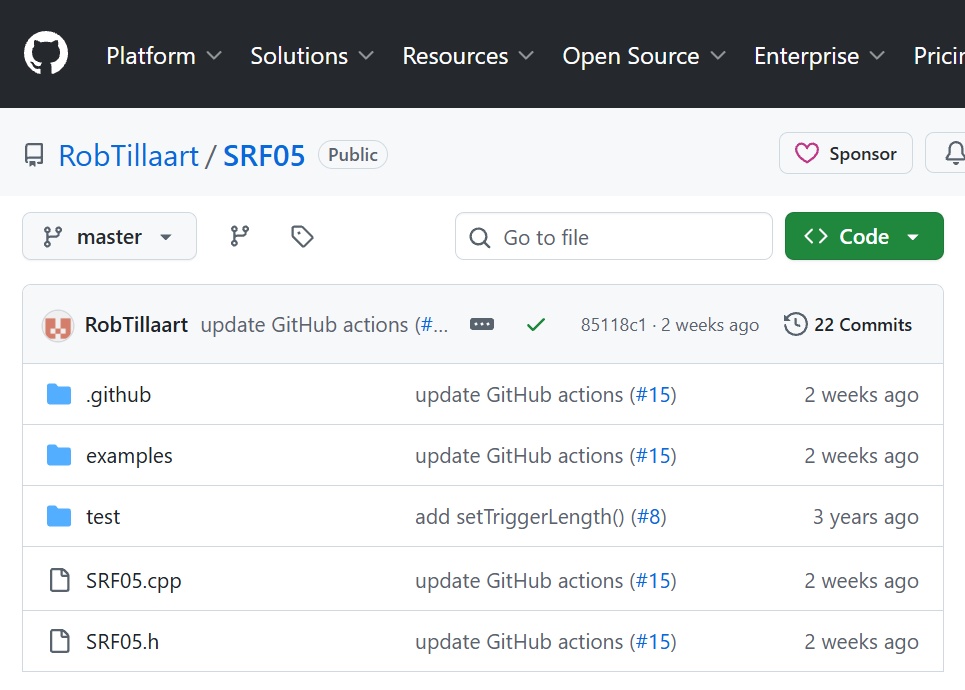965x690 pixels.
Task: Click the GitHub logo icon
Action: click(x=46, y=53)
